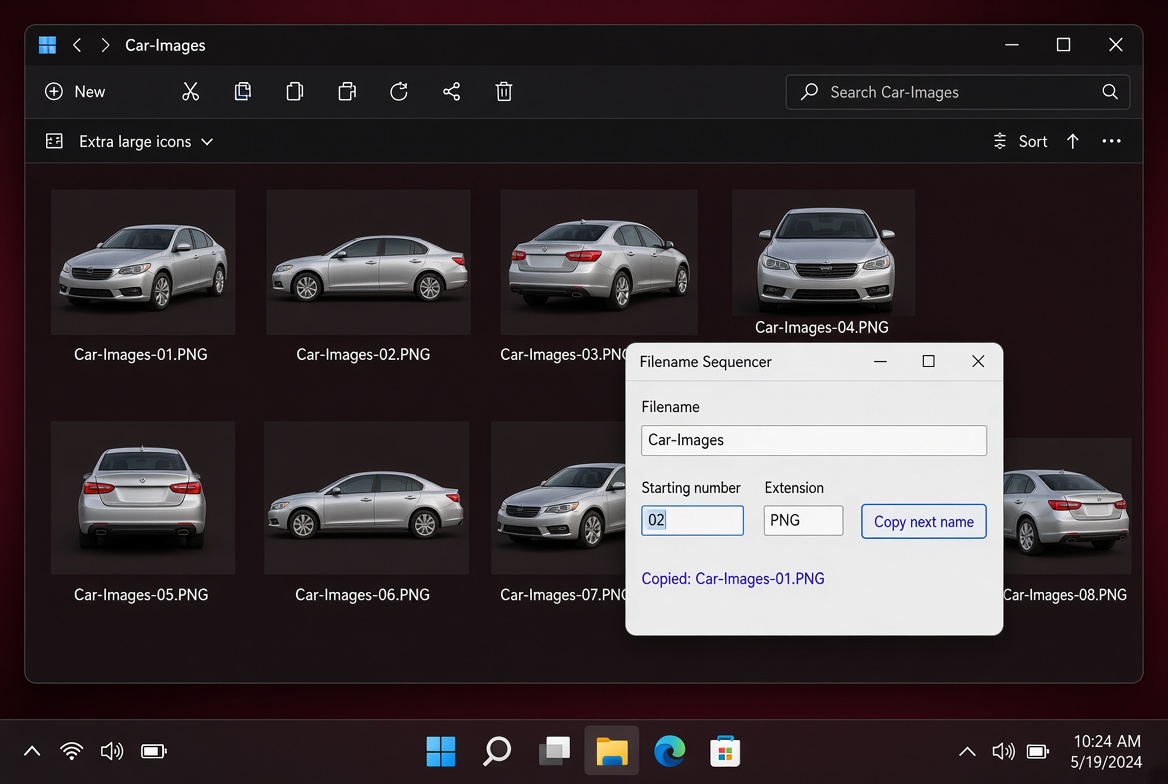
Task: Click the Search Car-Images field
Action: [x=957, y=92]
